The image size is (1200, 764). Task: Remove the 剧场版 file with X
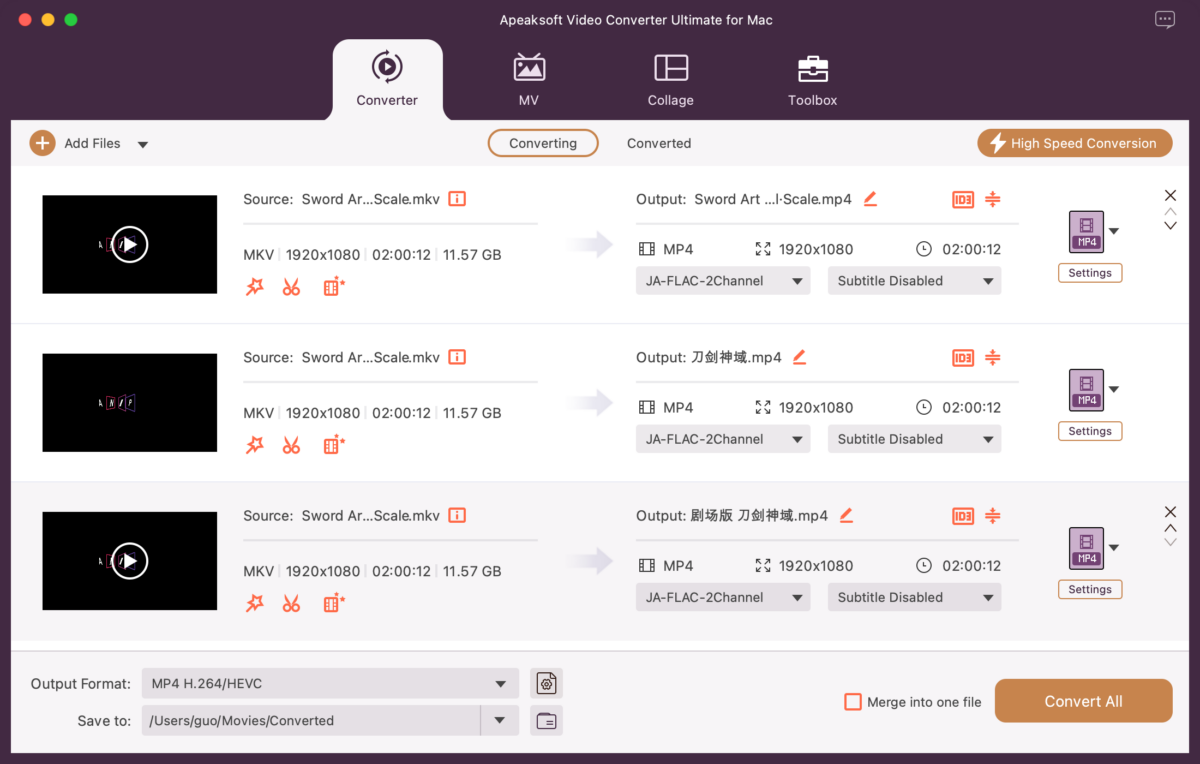pyautogui.click(x=1170, y=511)
